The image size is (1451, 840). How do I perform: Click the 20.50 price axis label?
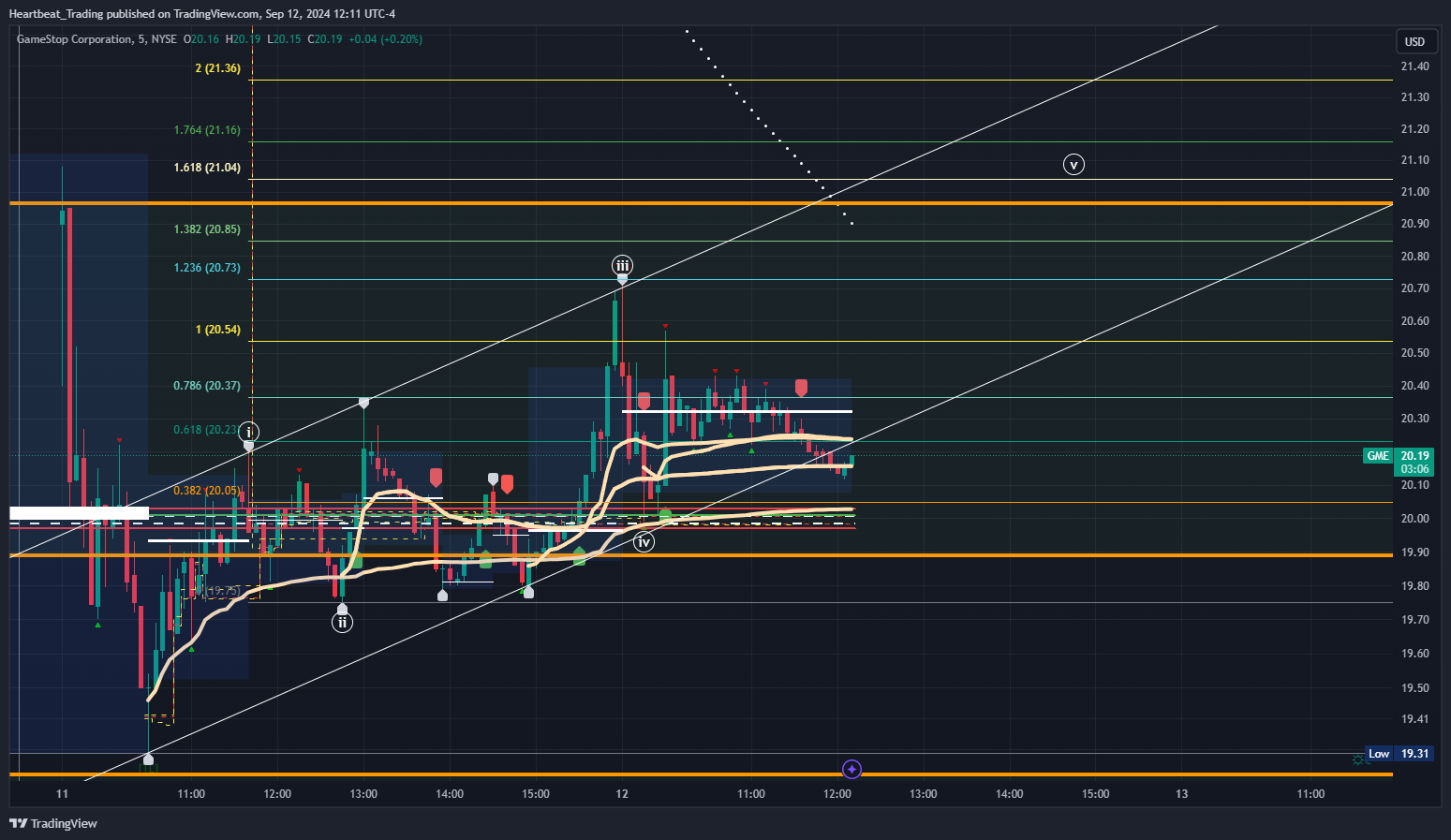[x=1414, y=353]
